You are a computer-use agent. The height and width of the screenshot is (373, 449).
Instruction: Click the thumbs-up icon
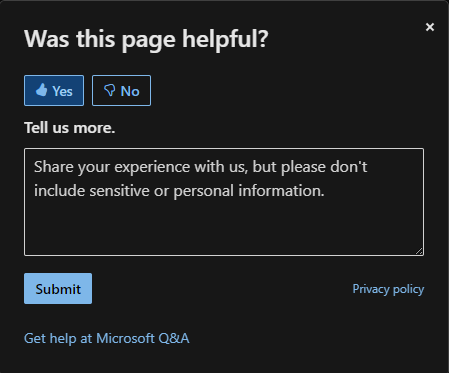(42, 90)
